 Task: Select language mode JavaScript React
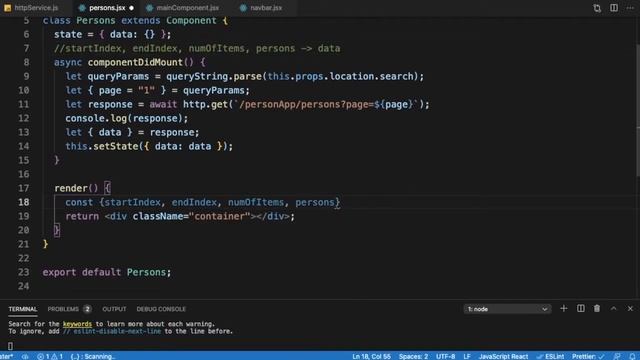pyautogui.click(x=503, y=356)
